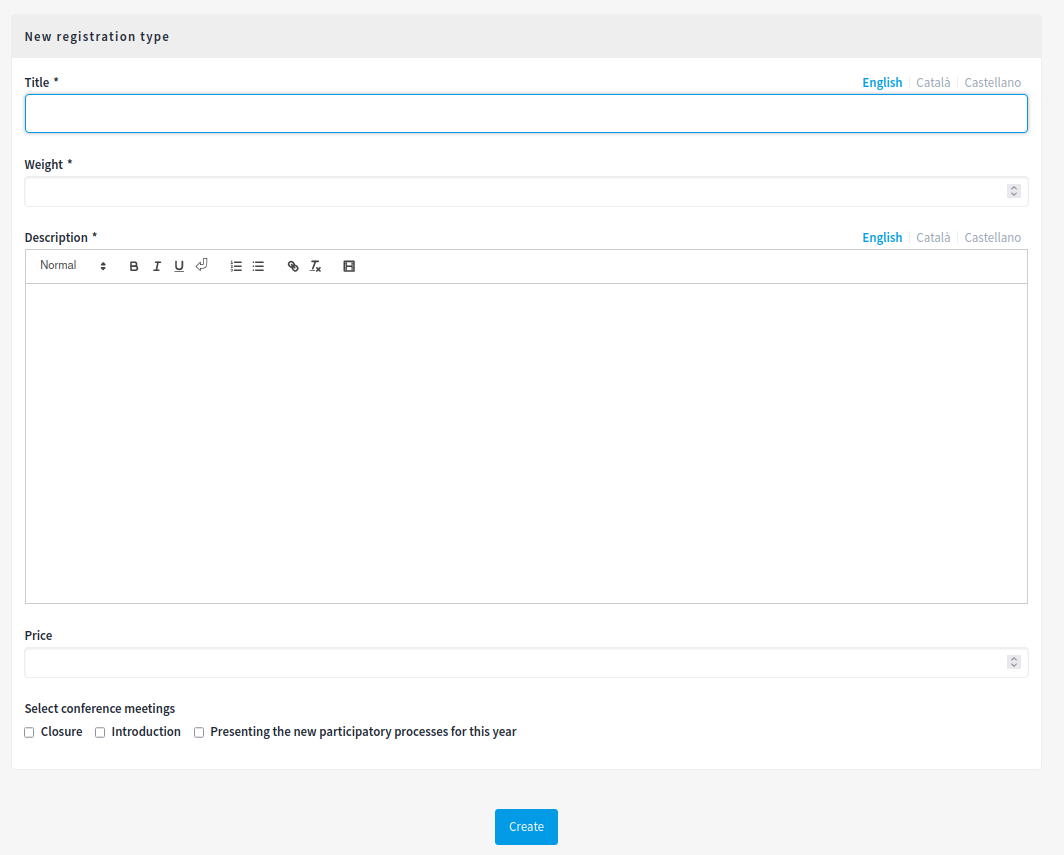Start an ordered numbered list
The width and height of the screenshot is (1064, 855).
click(236, 266)
